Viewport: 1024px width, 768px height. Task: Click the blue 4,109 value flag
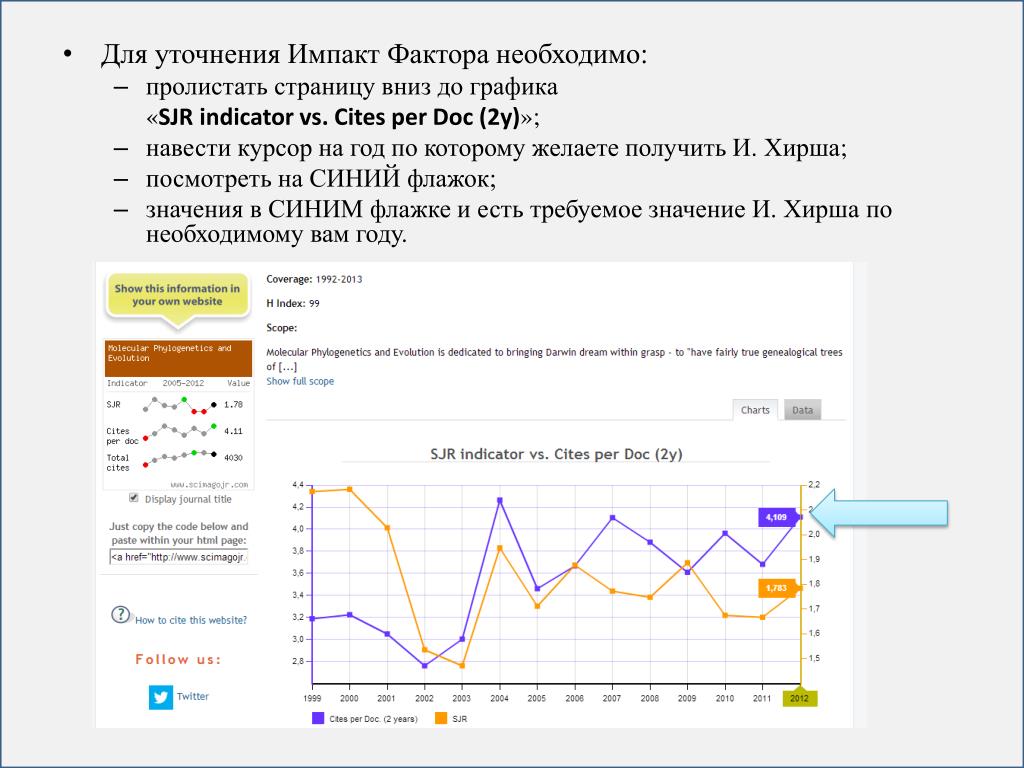(x=776, y=517)
